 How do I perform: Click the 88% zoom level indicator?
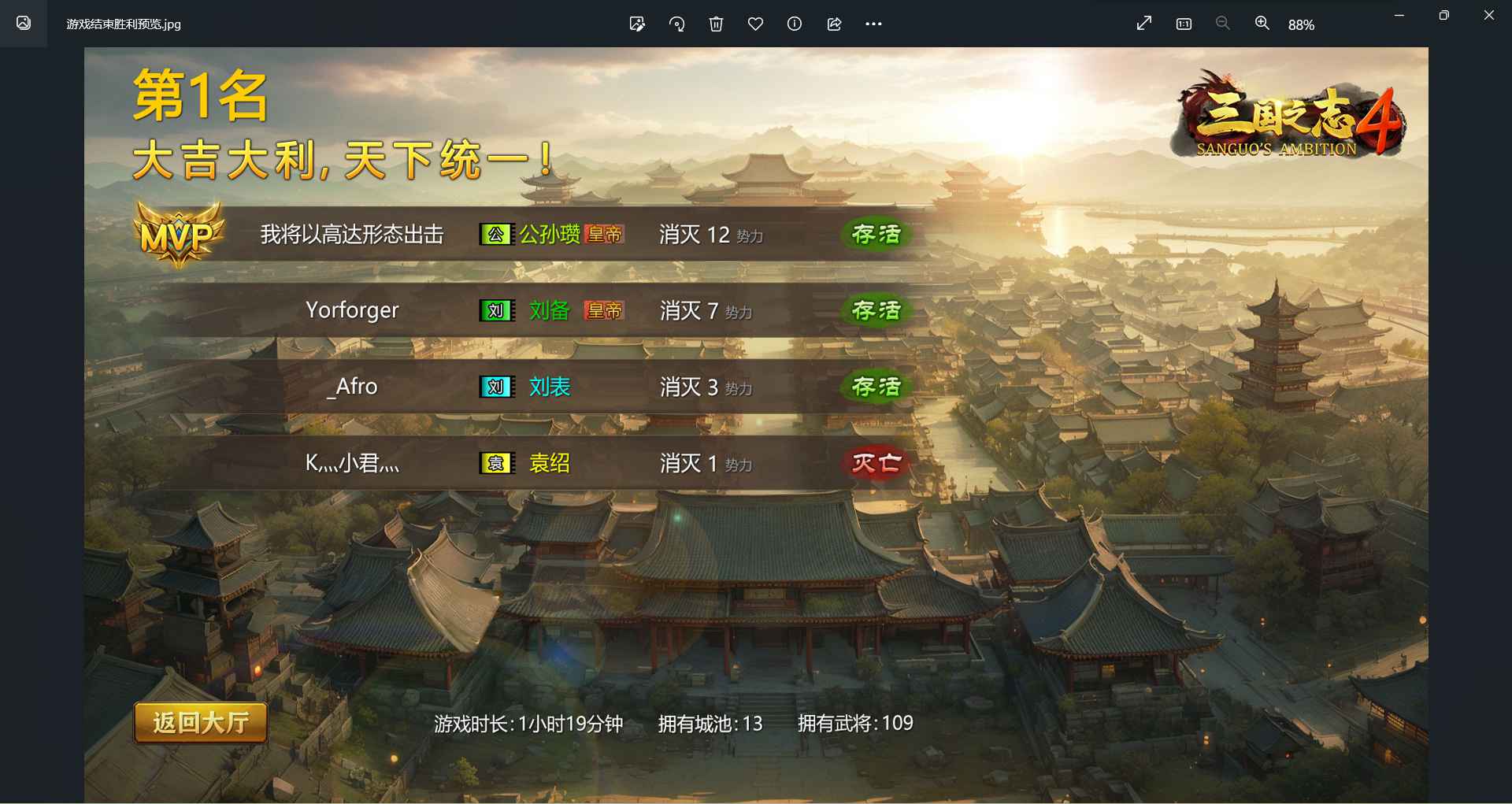coord(1301,25)
